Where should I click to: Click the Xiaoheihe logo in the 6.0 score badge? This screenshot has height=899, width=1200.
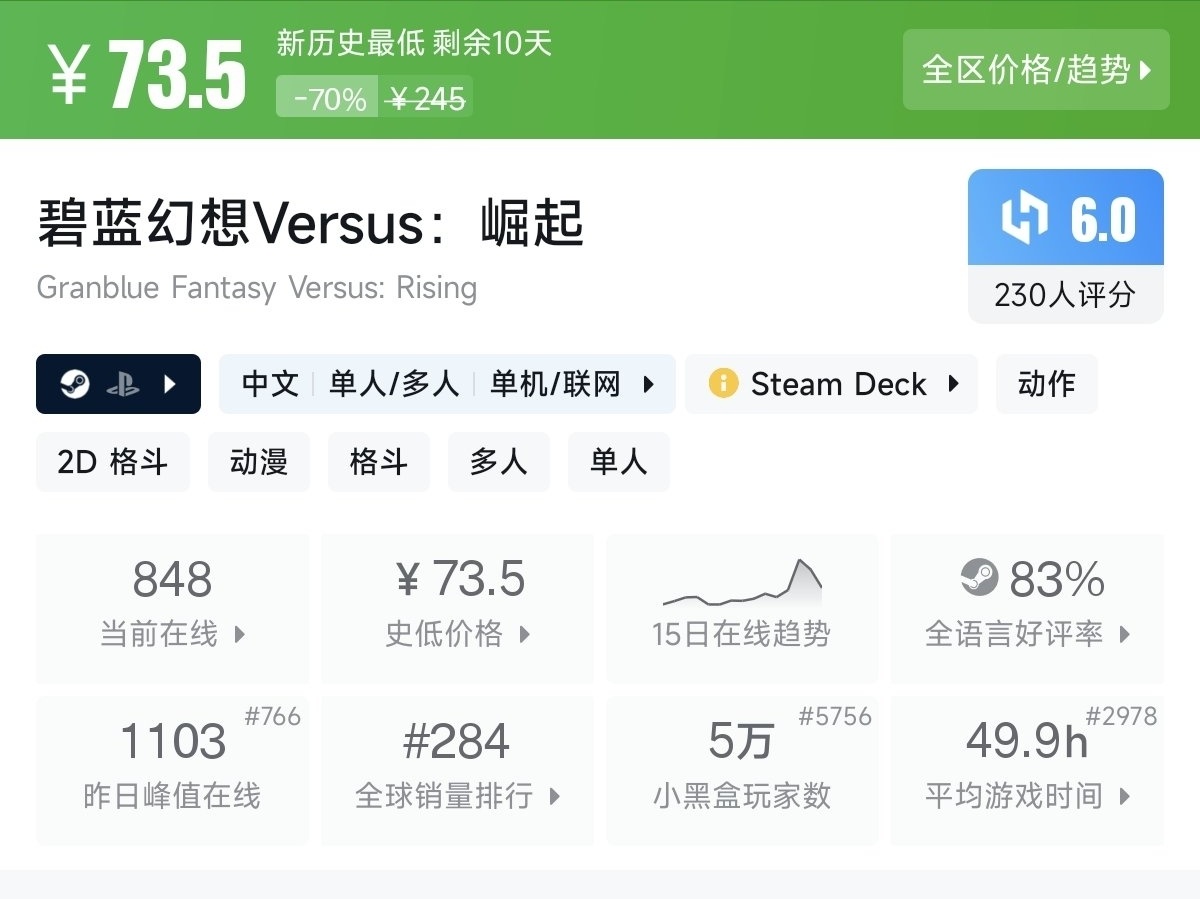pyautogui.click(x=1025, y=219)
